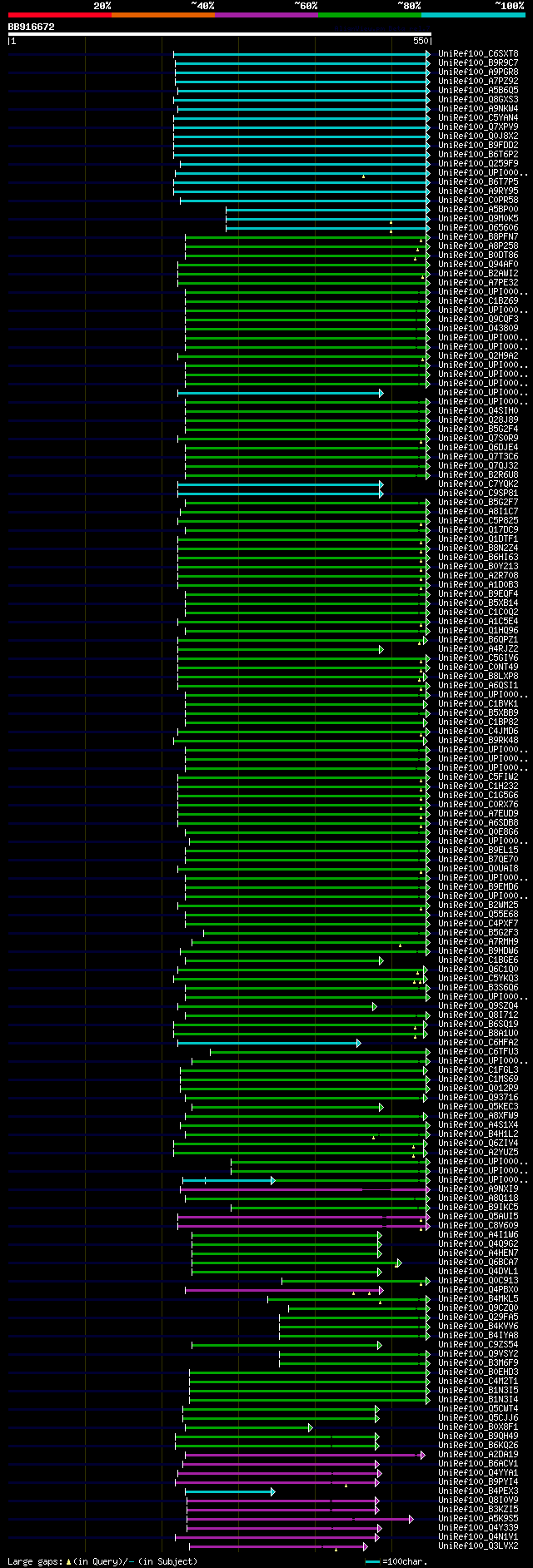Image resolution: width=533 pixels, height=1568 pixels.
Task: Select label UniRef100_Q4SIH0
Action: (x=478, y=410)
